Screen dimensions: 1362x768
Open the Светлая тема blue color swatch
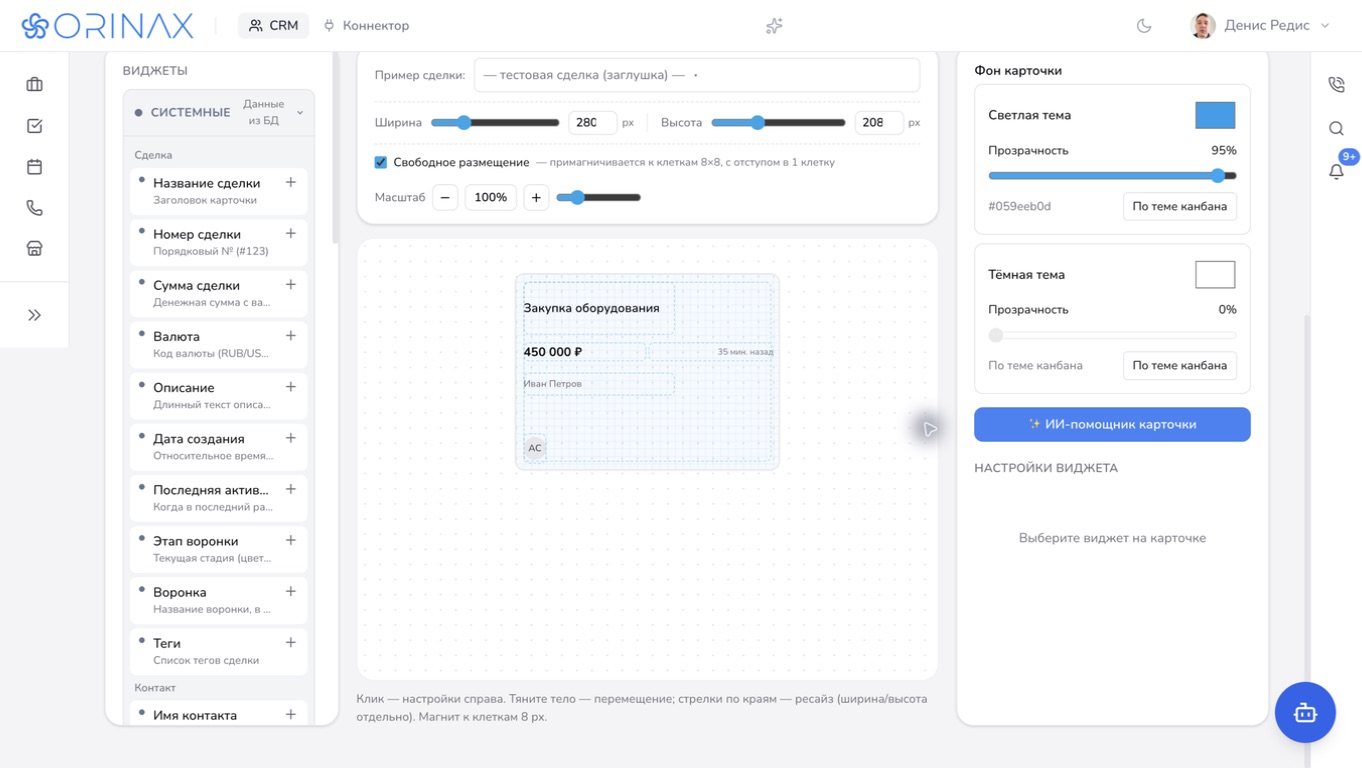coord(1215,115)
